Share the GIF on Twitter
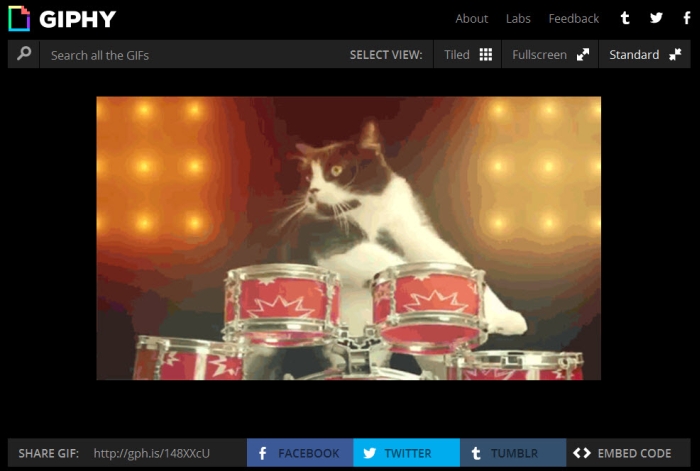 pos(407,453)
